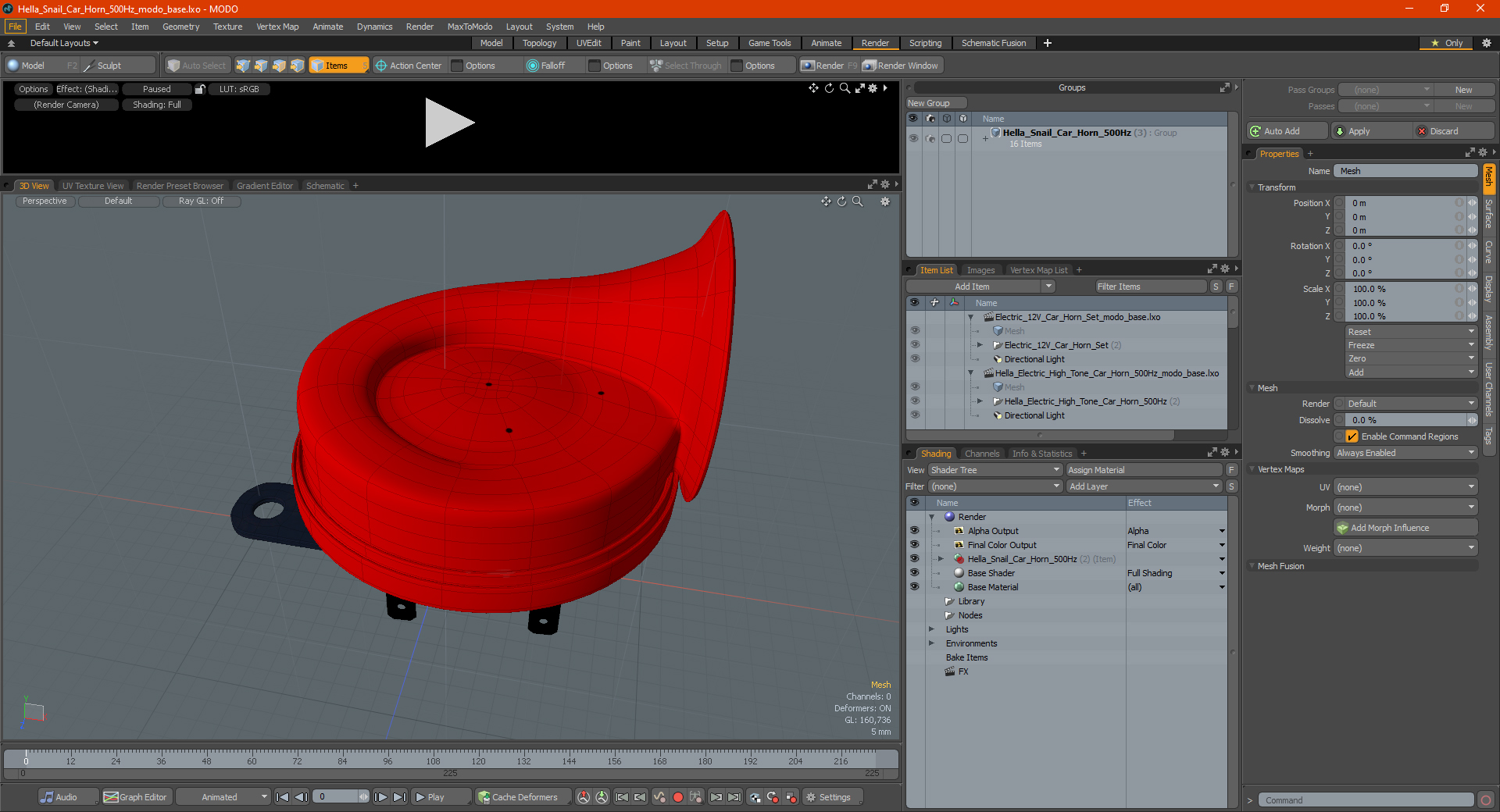Zoom icon in 3D viewport header

pyautogui.click(x=857, y=201)
